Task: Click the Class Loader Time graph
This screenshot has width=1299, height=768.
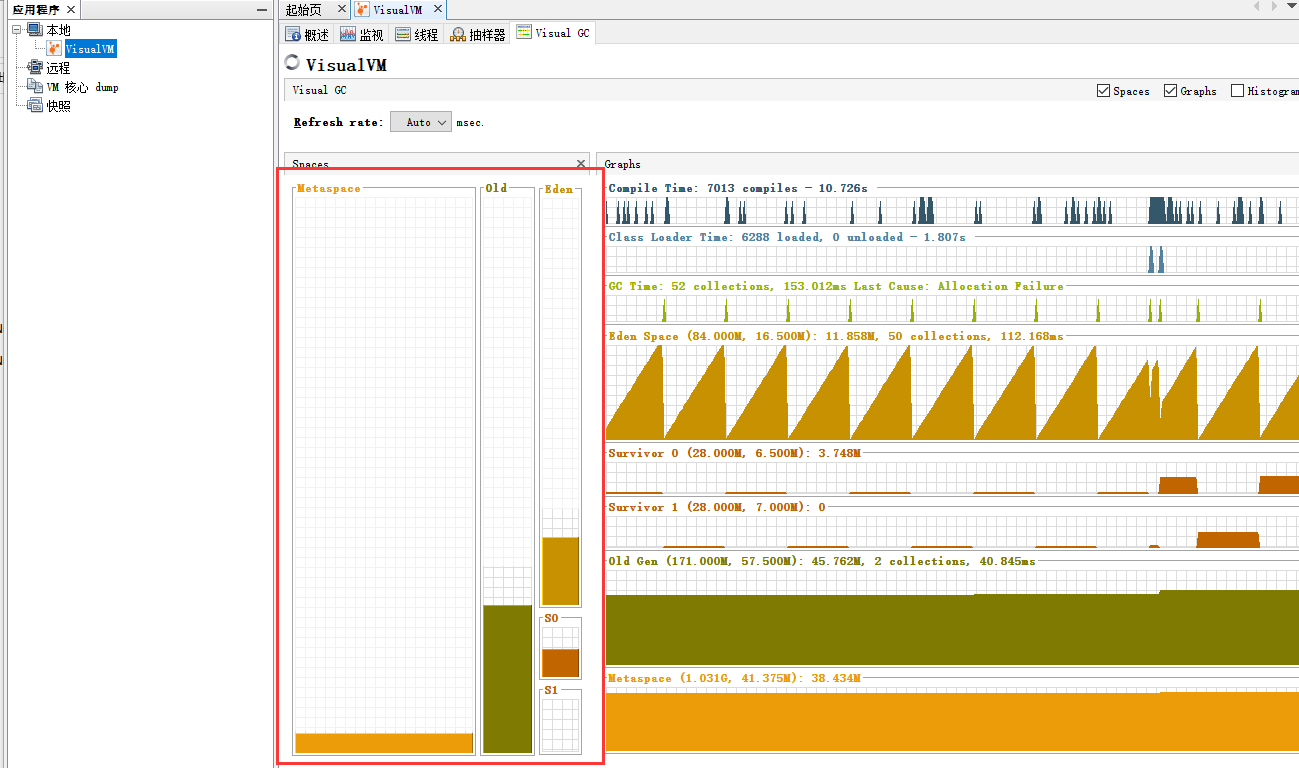Action: click(x=952, y=259)
